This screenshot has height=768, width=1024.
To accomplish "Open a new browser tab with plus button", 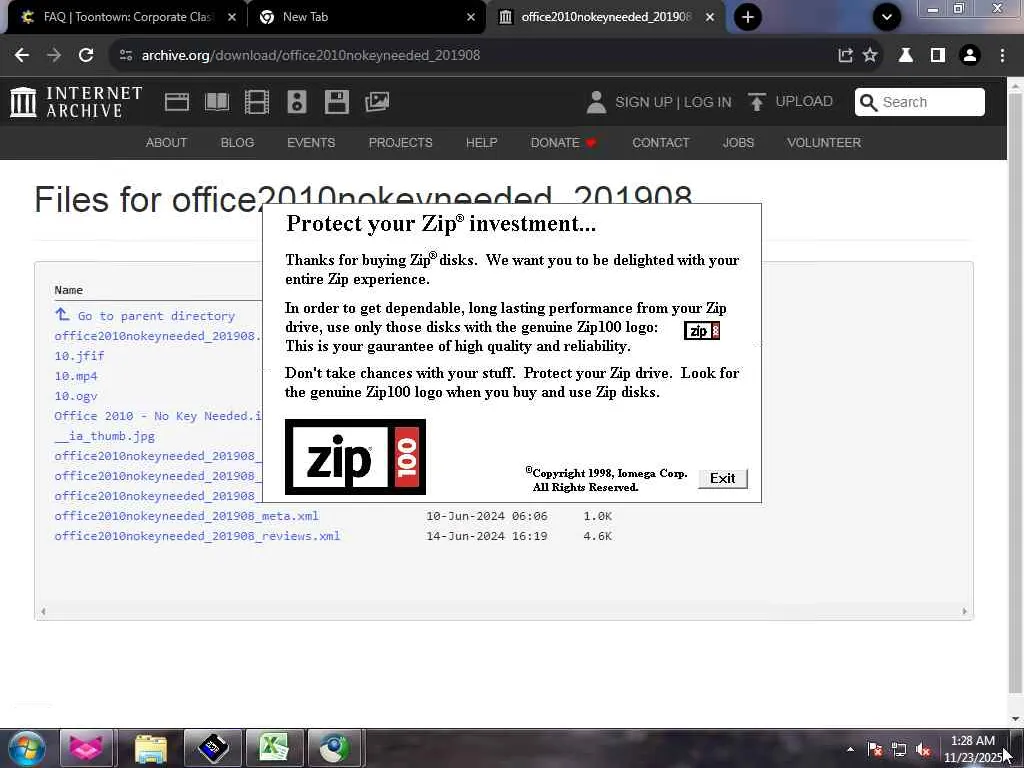I will 748,17.
